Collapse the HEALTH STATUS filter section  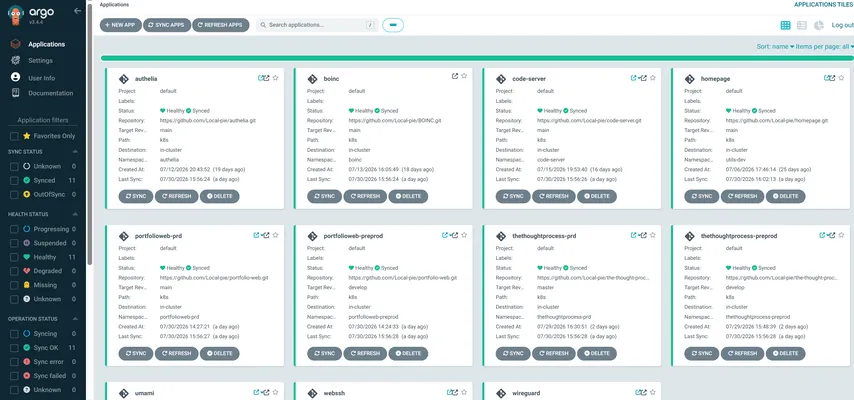[x=75, y=214]
